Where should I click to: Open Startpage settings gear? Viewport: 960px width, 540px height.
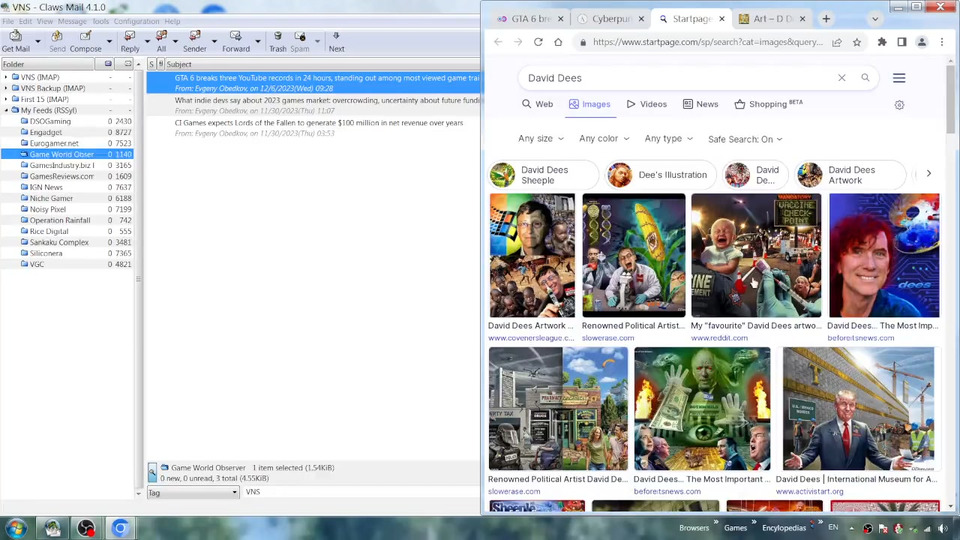899,105
